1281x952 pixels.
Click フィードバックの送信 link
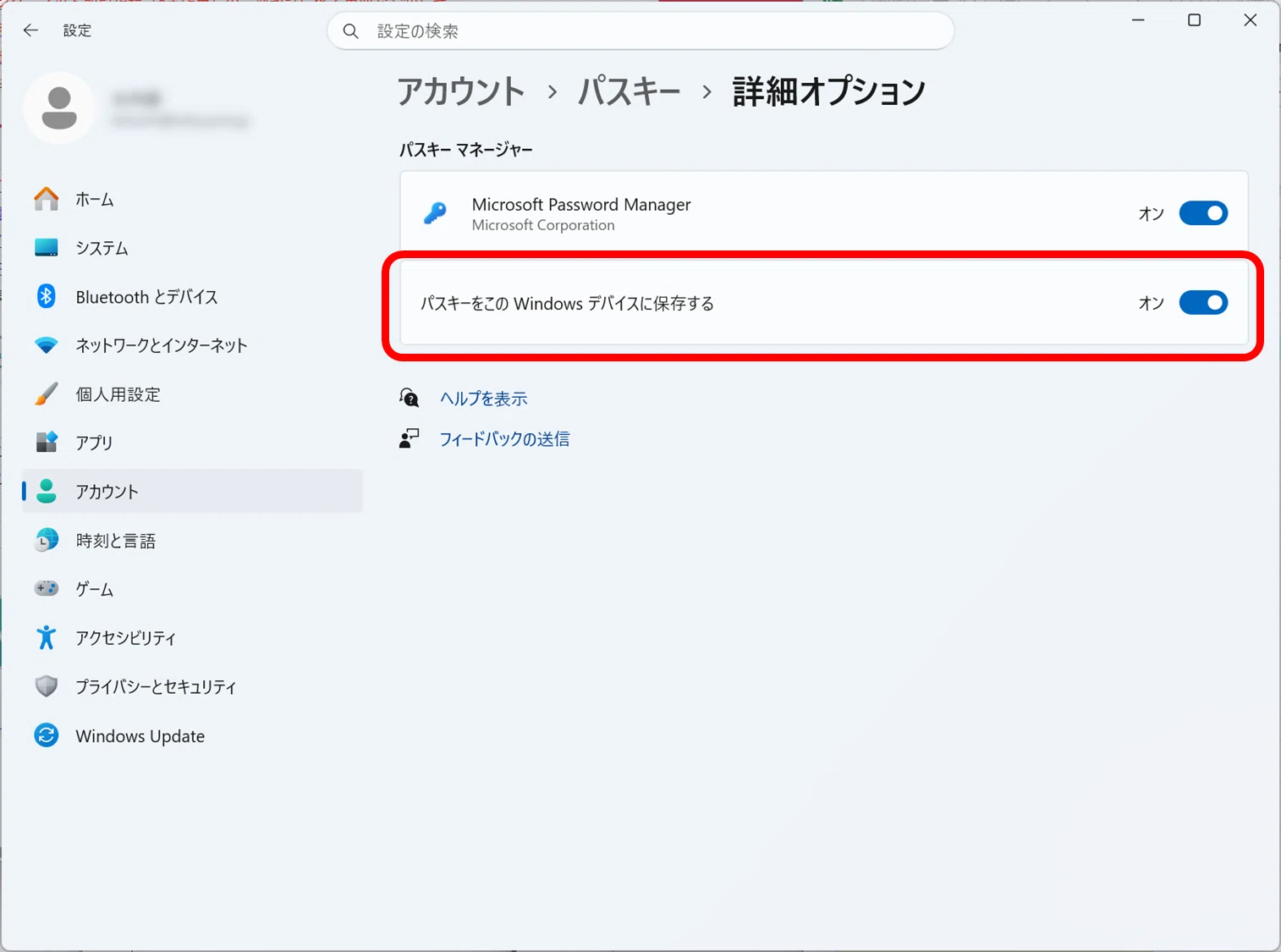pyautogui.click(x=504, y=439)
